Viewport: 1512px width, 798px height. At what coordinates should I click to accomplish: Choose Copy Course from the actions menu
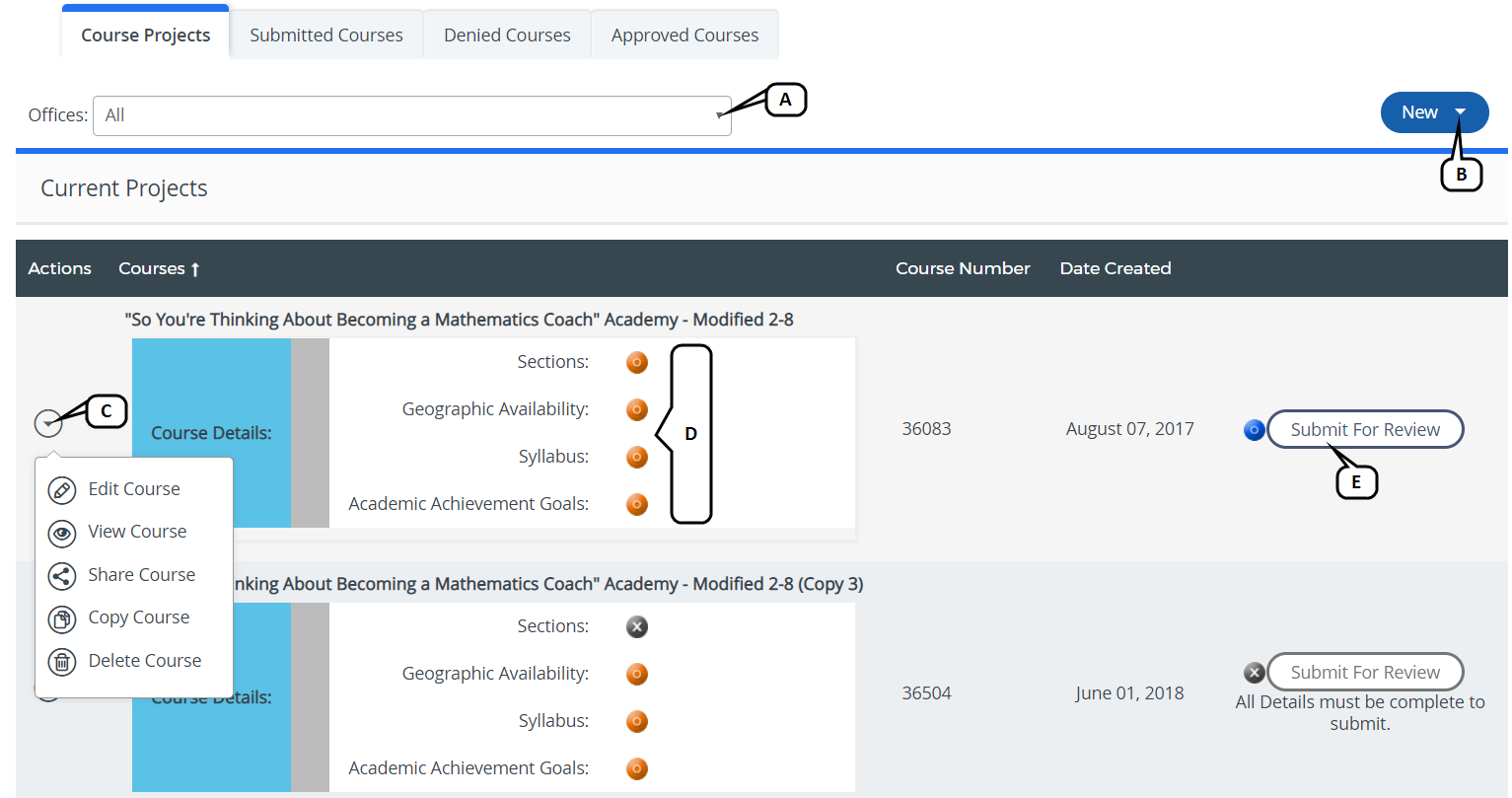click(x=138, y=617)
